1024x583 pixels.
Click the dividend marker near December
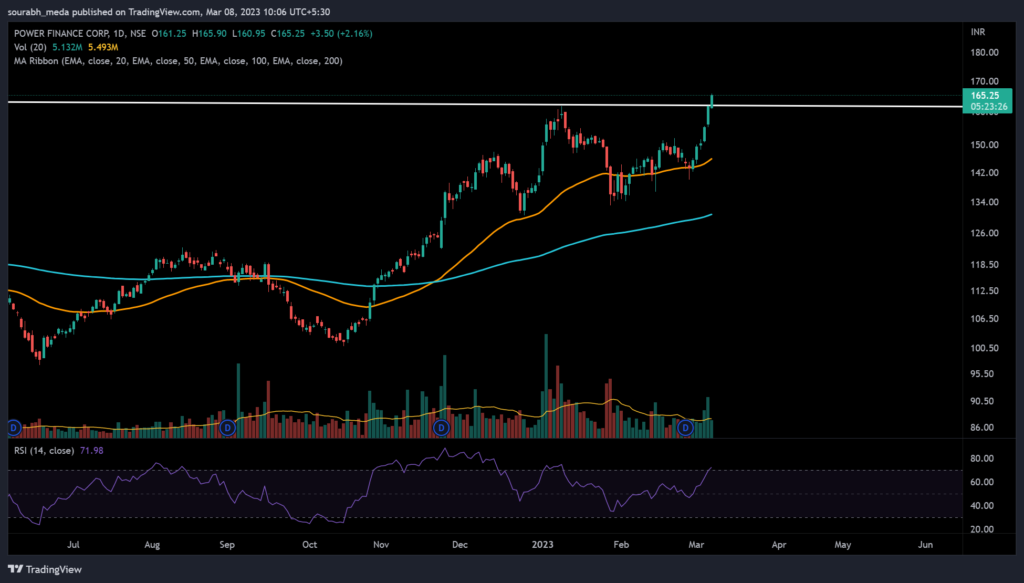[x=441, y=427]
